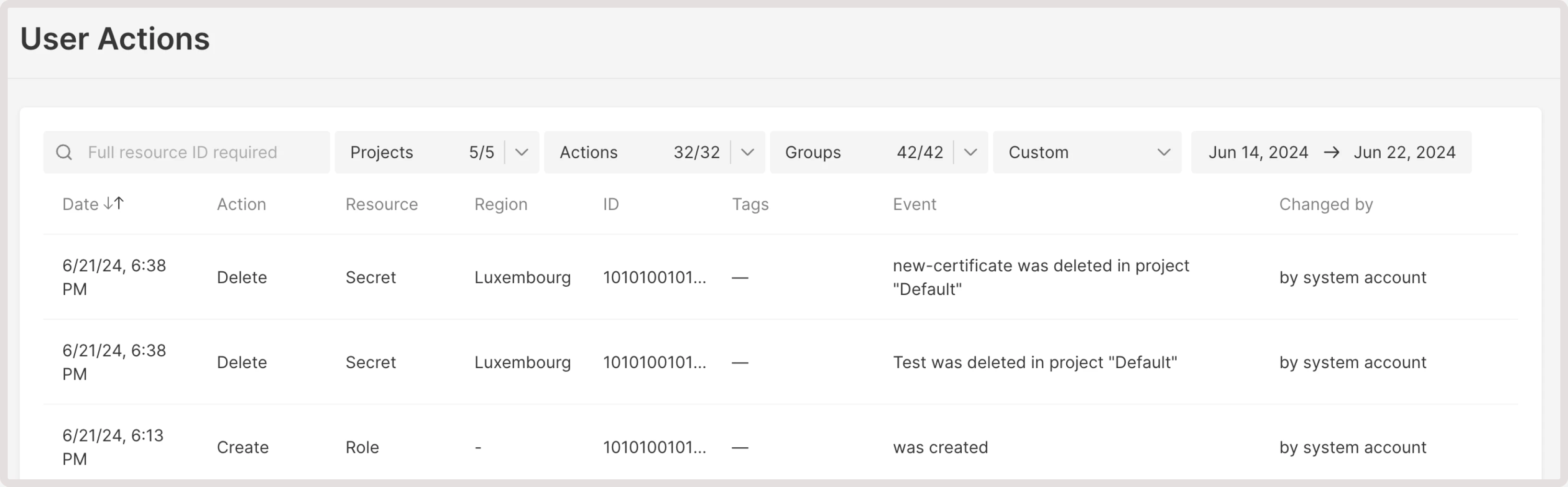Click the Date column header

(x=81, y=205)
